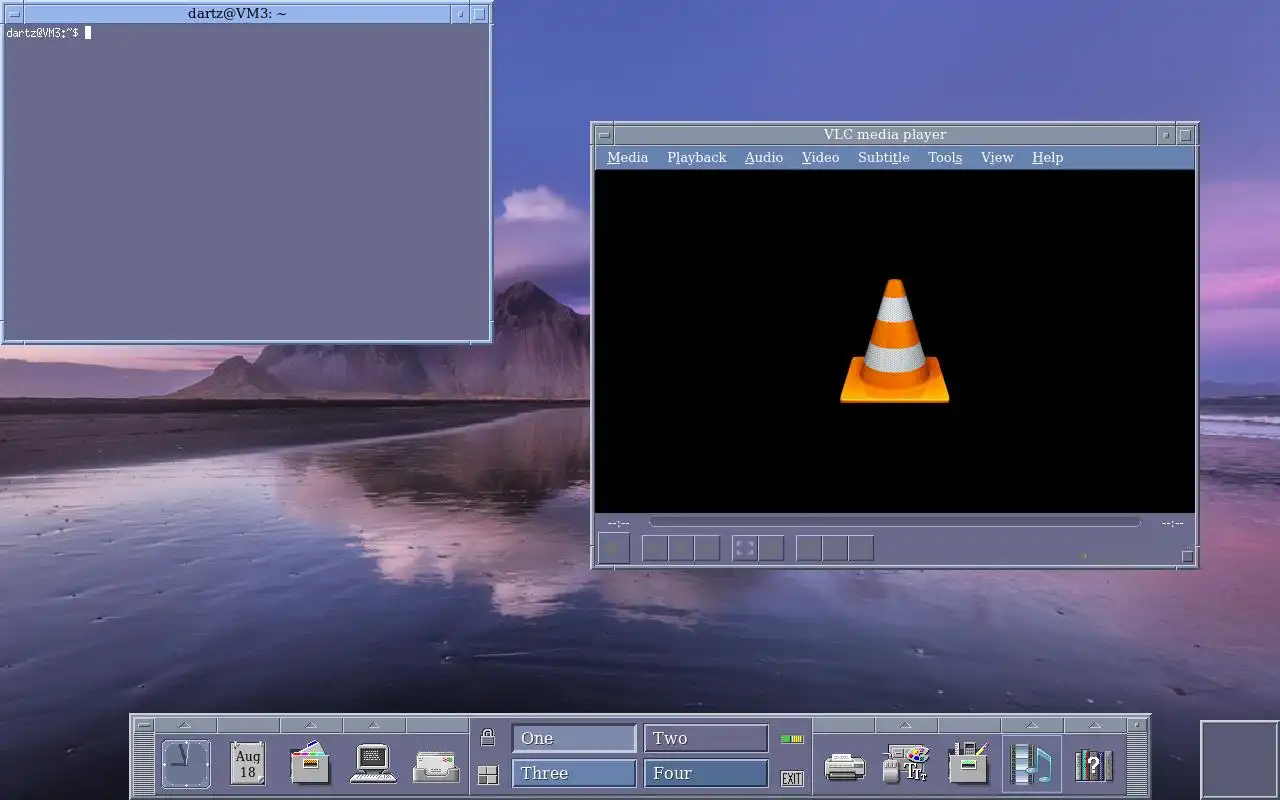Click VLC elapsed time label
The height and width of the screenshot is (800, 1280).
click(619, 523)
